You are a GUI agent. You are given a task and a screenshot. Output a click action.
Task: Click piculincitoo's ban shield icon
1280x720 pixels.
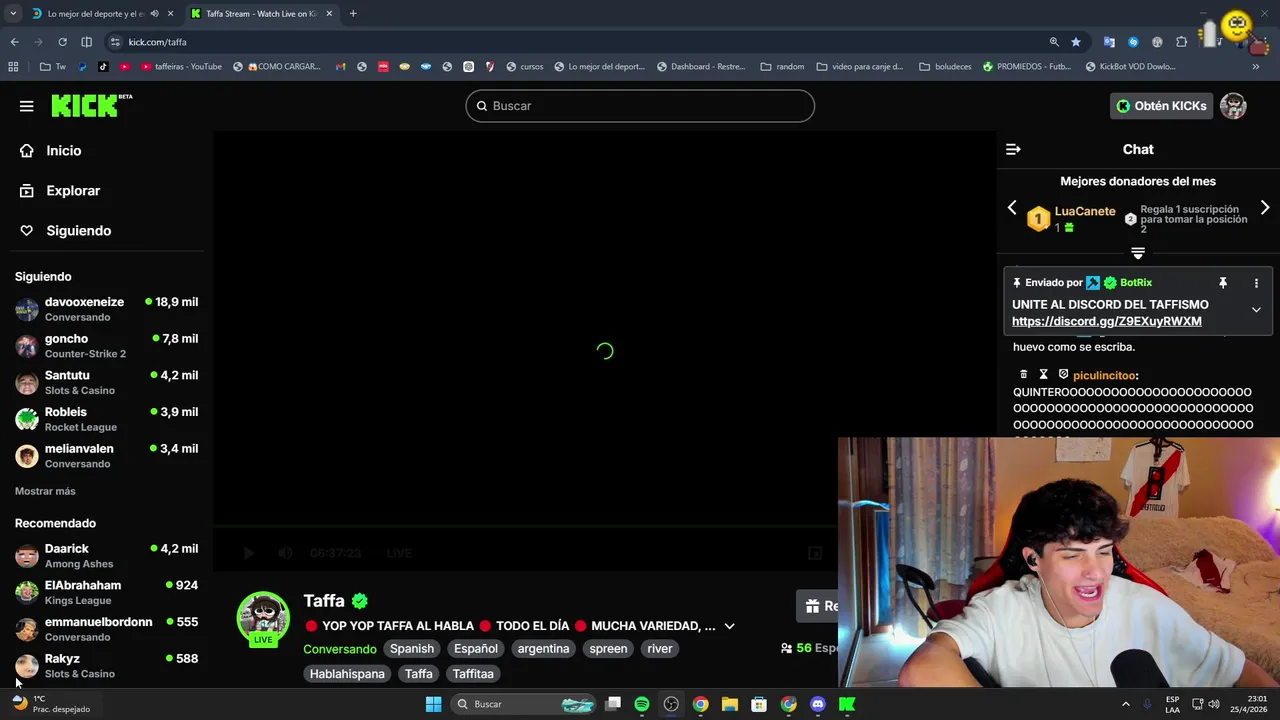tap(1063, 375)
